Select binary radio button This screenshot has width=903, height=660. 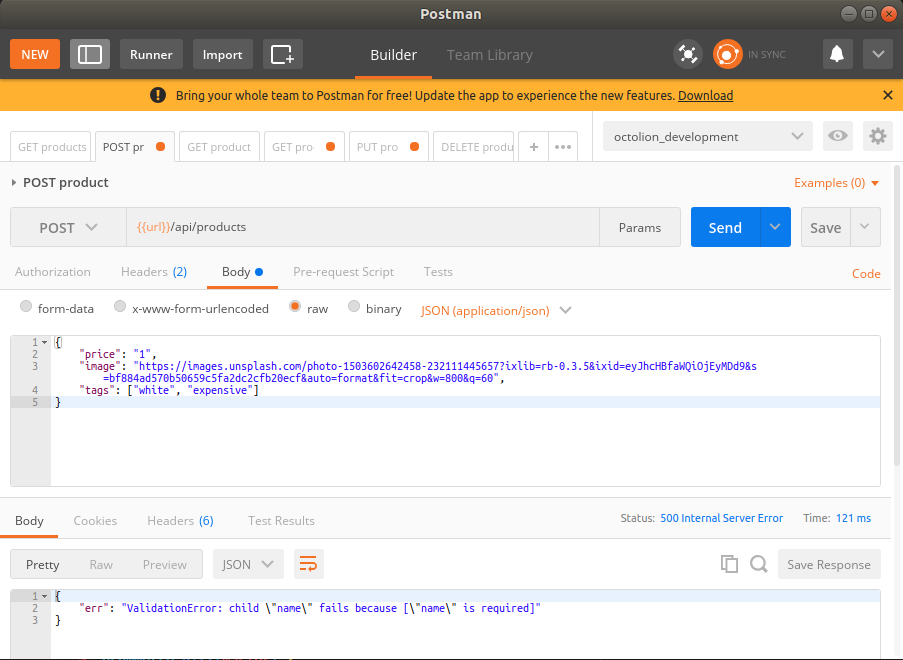tap(354, 306)
